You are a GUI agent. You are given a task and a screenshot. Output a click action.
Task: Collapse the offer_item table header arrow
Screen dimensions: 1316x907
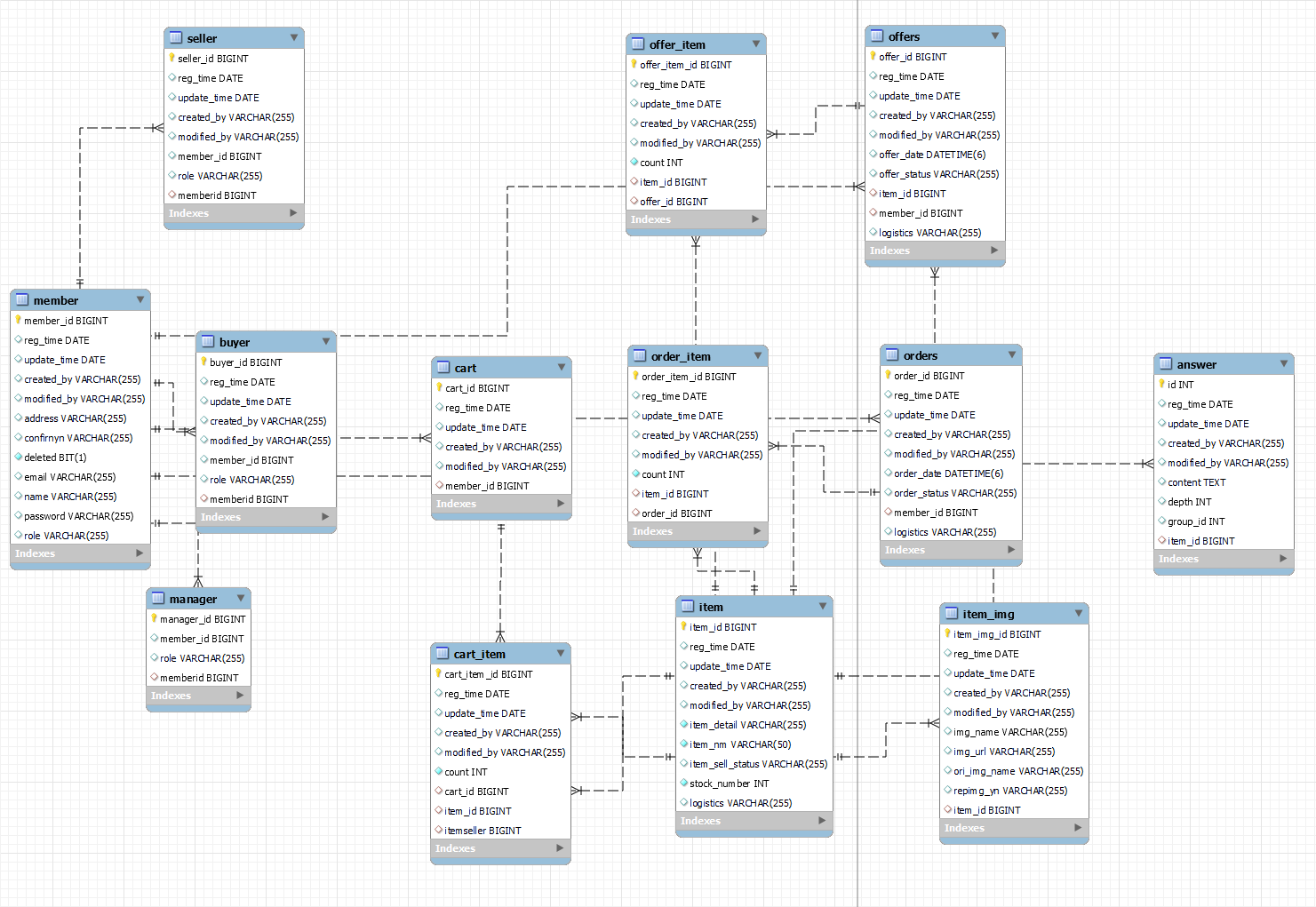pyautogui.click(x=756, y=44)
